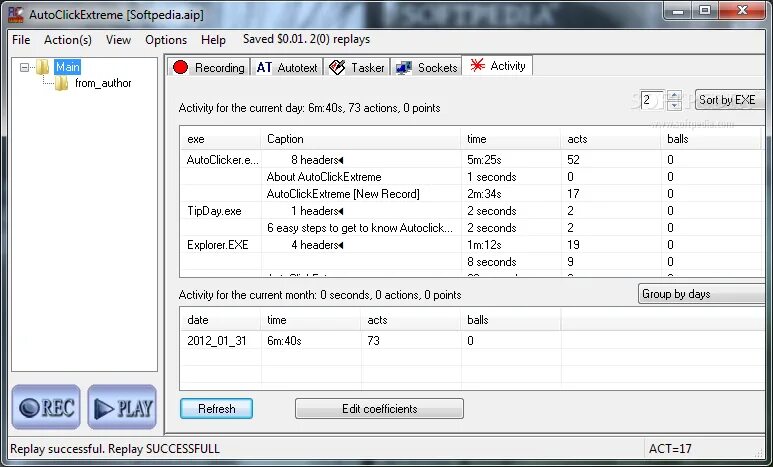Decrease the spinner value below 2
773x467 pixels.
click(x=674, y=105)
